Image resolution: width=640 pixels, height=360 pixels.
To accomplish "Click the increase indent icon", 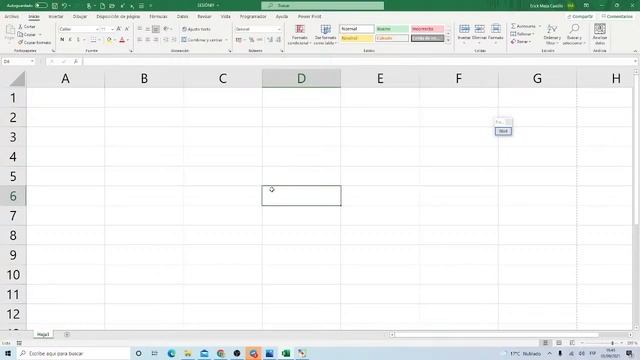I will (174, 40).
